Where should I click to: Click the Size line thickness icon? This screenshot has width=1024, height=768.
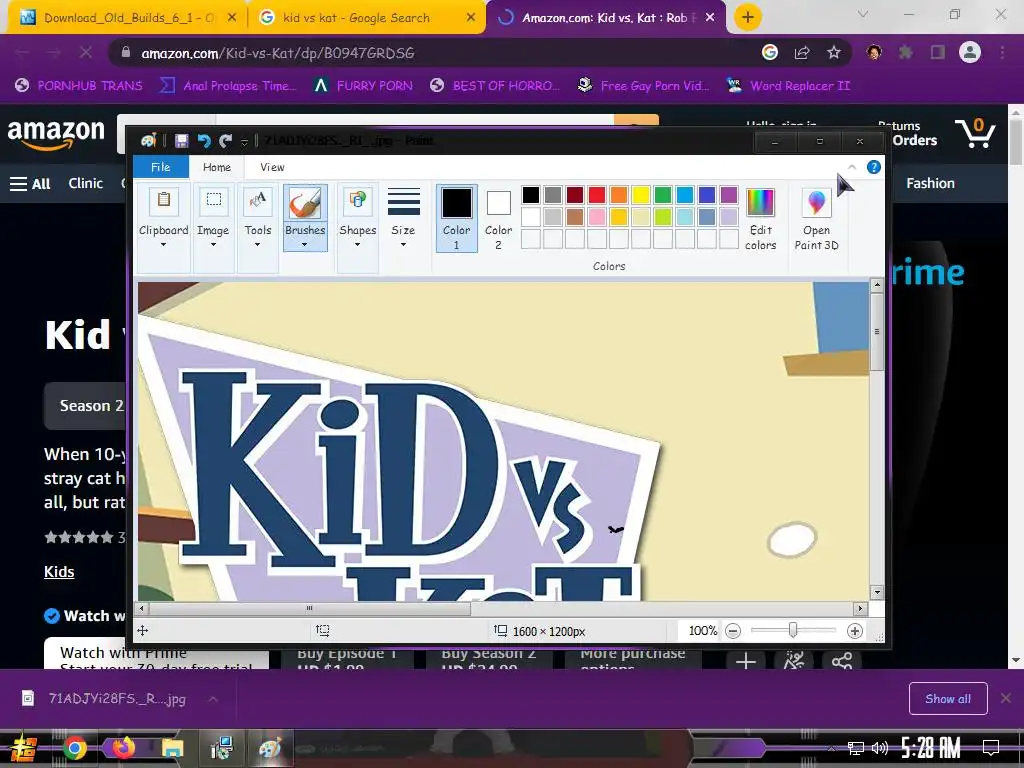[x=404, y=202]
